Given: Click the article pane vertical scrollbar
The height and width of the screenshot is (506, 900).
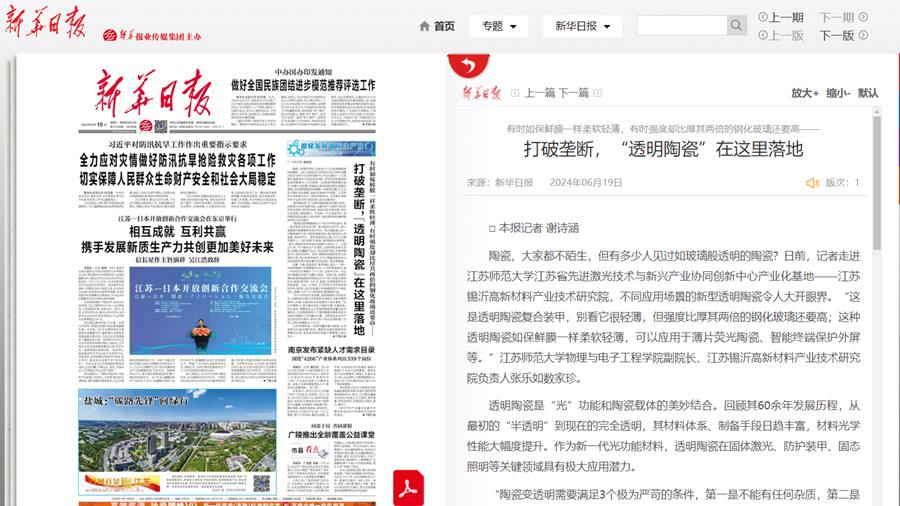Looking at the screenshot, I should tap(877, 180).
